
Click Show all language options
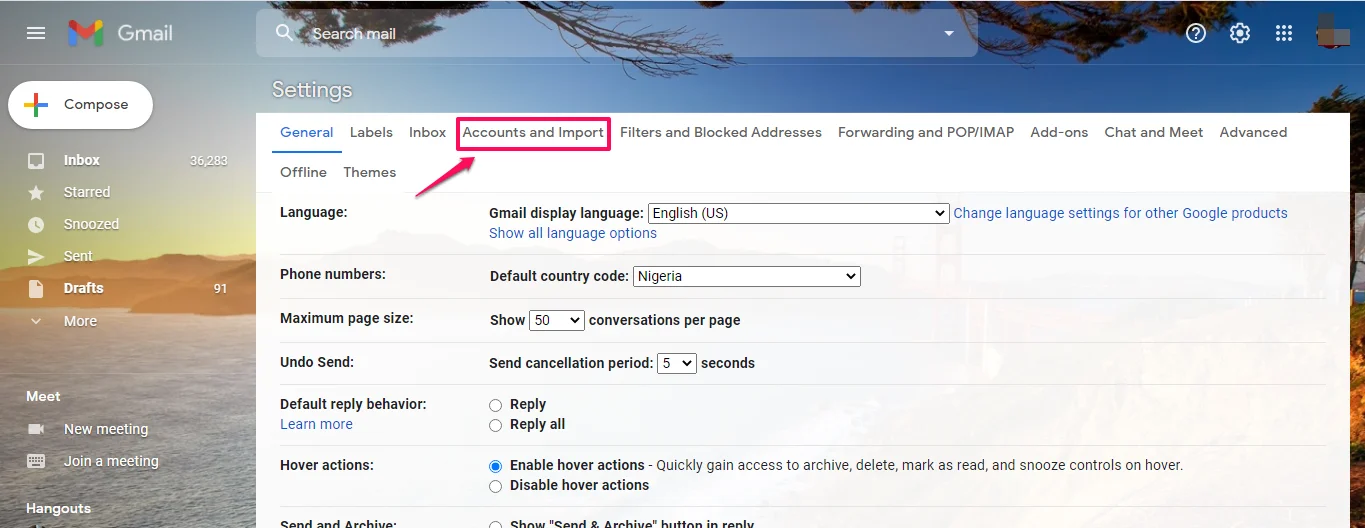[x=573, y=233]
